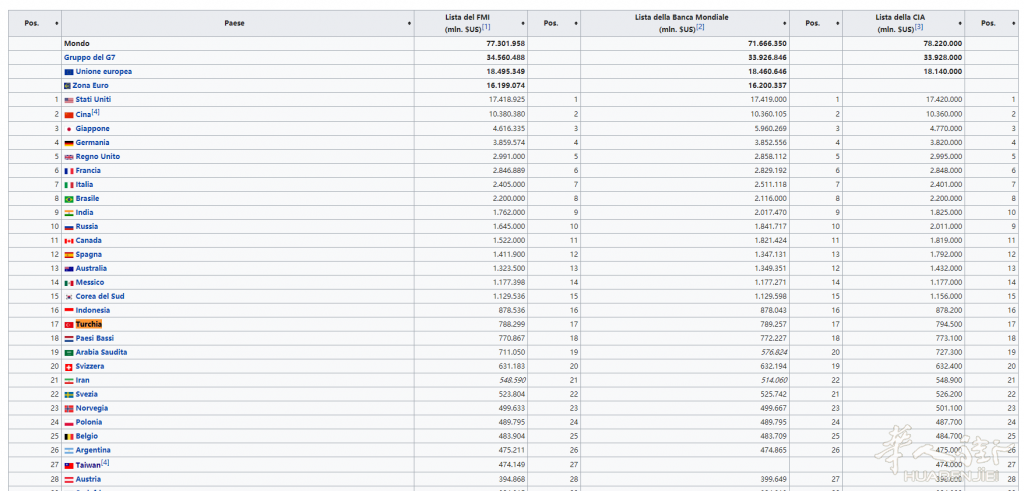
Task: Click footnote [4] next to Cina
Action: tap(95, 112)
